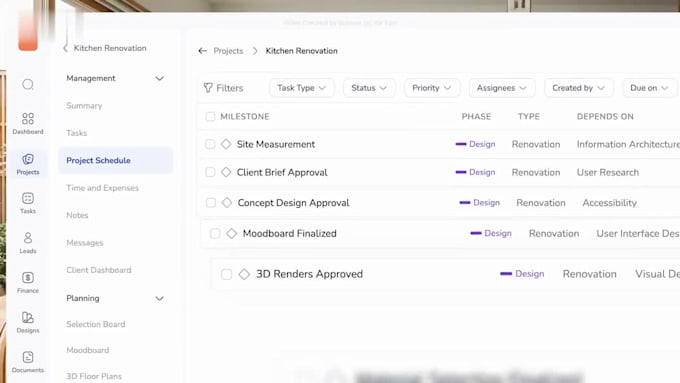Open the Finance icon in the sidebar
Viewport: 680px width, 383px height.
[28, 282]
